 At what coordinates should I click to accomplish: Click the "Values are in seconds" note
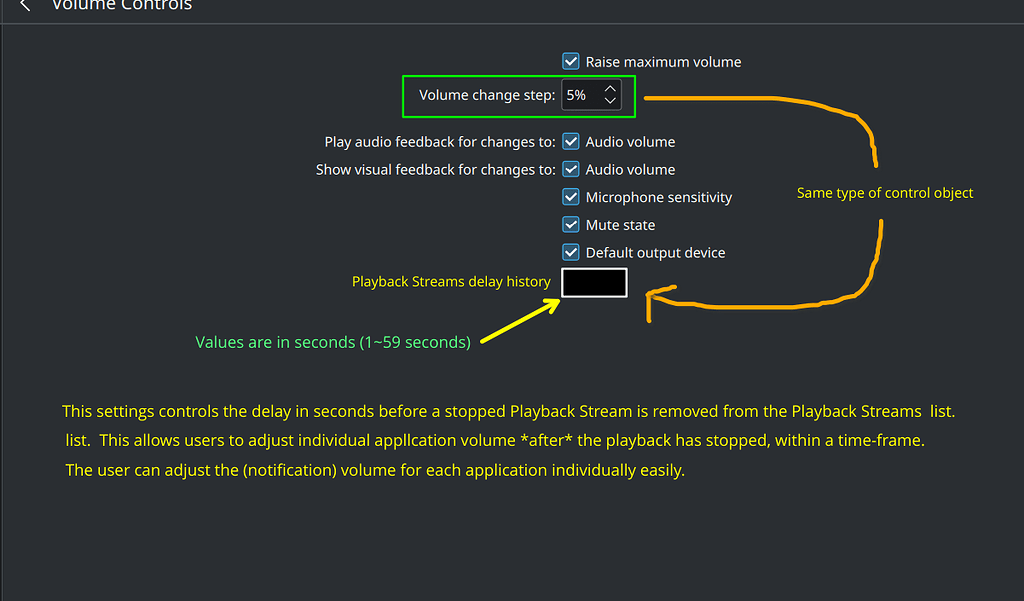[332, 342]
